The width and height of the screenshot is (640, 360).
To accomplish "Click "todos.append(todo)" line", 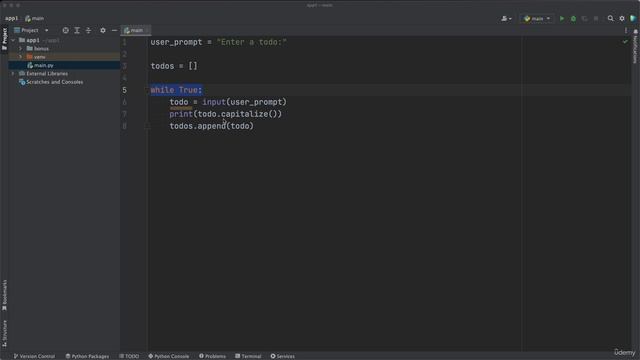I will tap(211, 126).
